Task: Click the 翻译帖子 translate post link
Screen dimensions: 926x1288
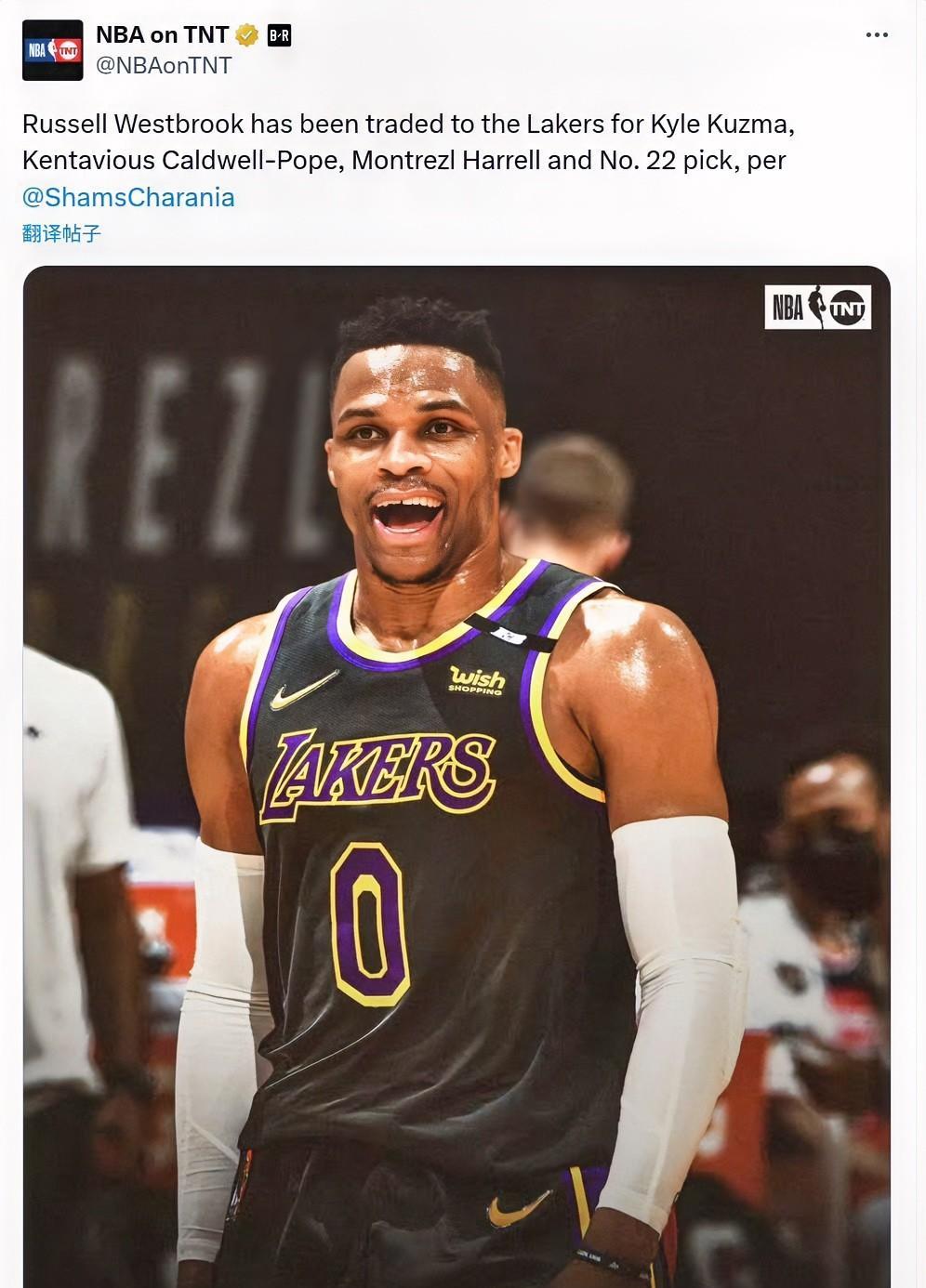Action: 61,233
